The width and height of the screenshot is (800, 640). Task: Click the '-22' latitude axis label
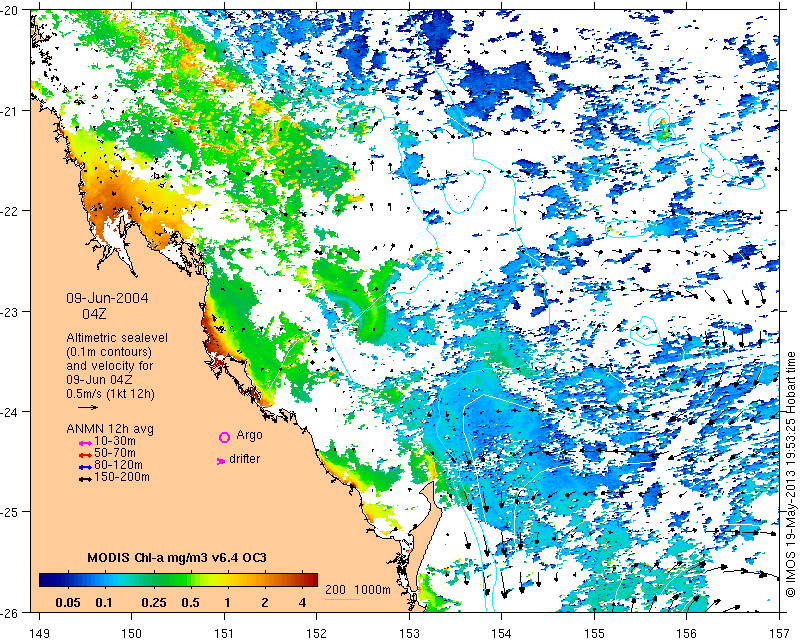point(9,211)
